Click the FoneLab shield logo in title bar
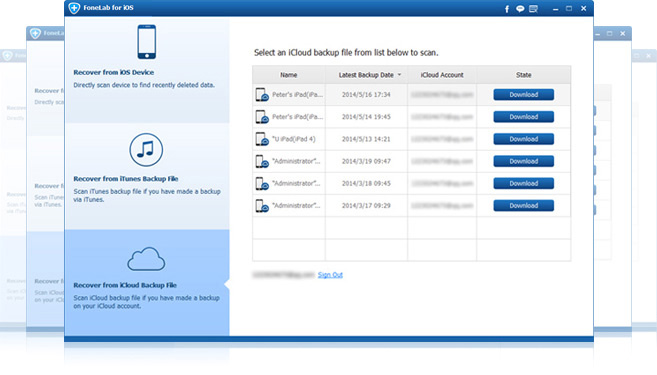The width and height of the screenshot is (657, 375). pos(74,8)
